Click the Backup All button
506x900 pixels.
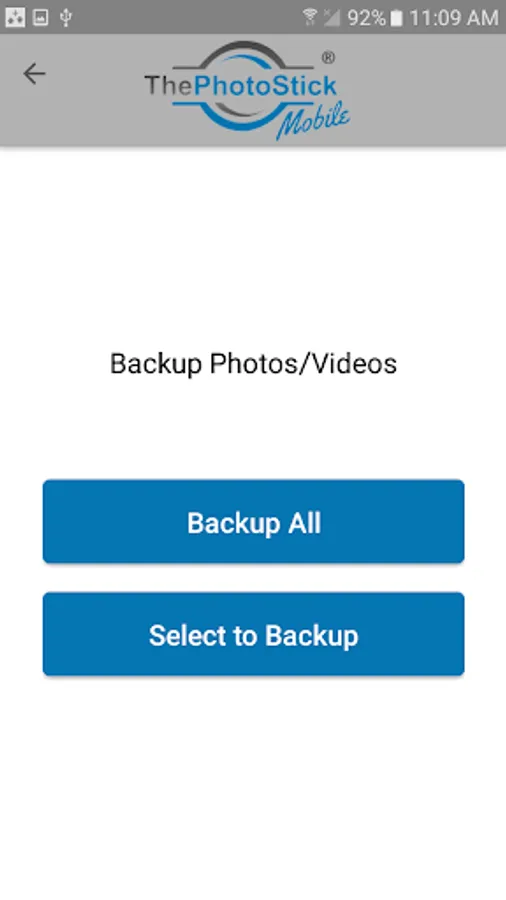pos(254,521)
